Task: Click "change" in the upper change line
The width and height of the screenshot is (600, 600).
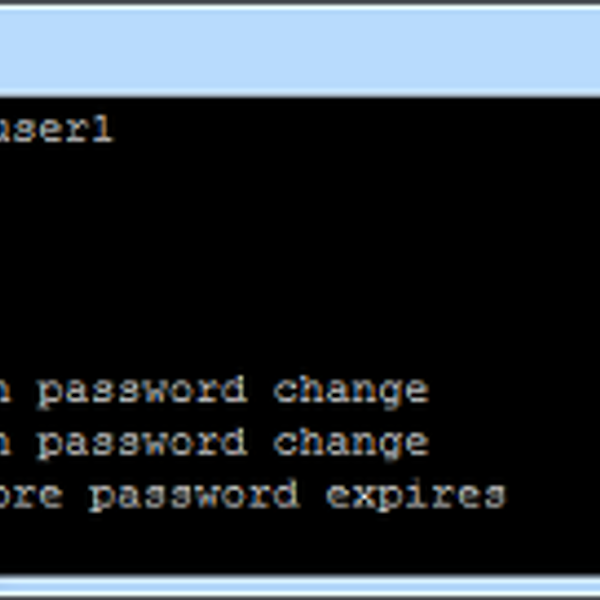Action: pos(351,391)
